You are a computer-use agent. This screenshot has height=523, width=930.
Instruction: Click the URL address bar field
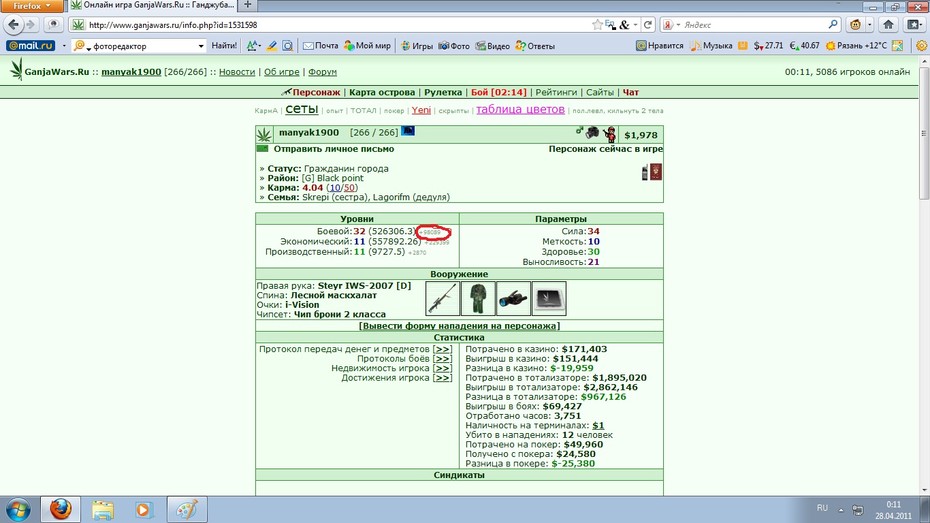(x=338, y=25)
